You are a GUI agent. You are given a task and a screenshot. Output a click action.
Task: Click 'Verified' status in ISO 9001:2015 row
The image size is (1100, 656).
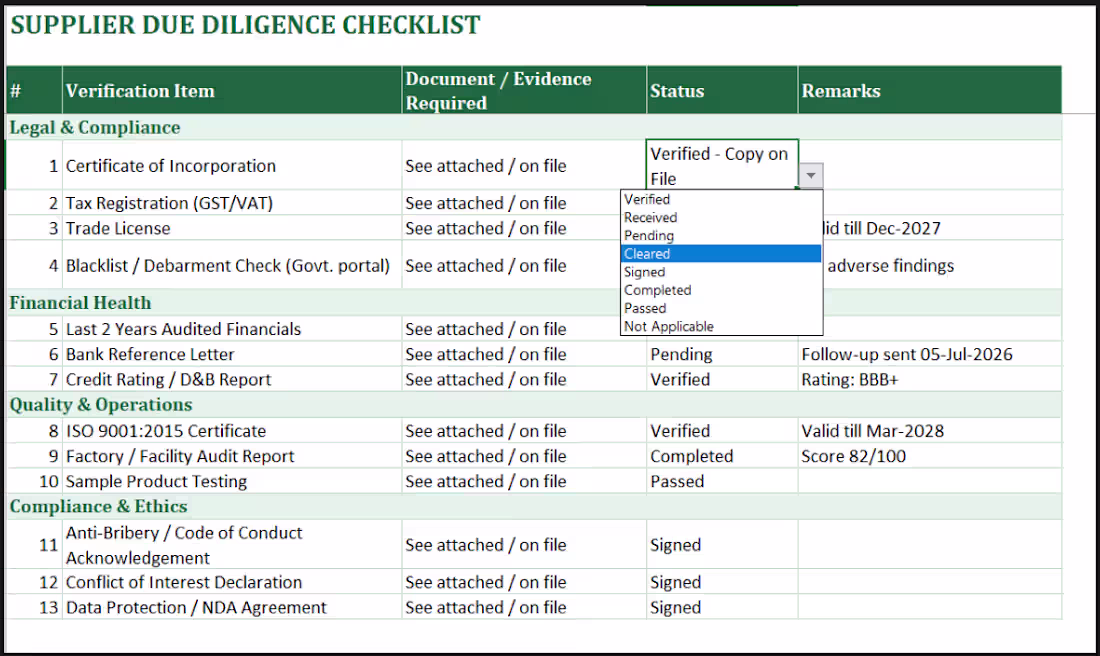pos(722,431)
